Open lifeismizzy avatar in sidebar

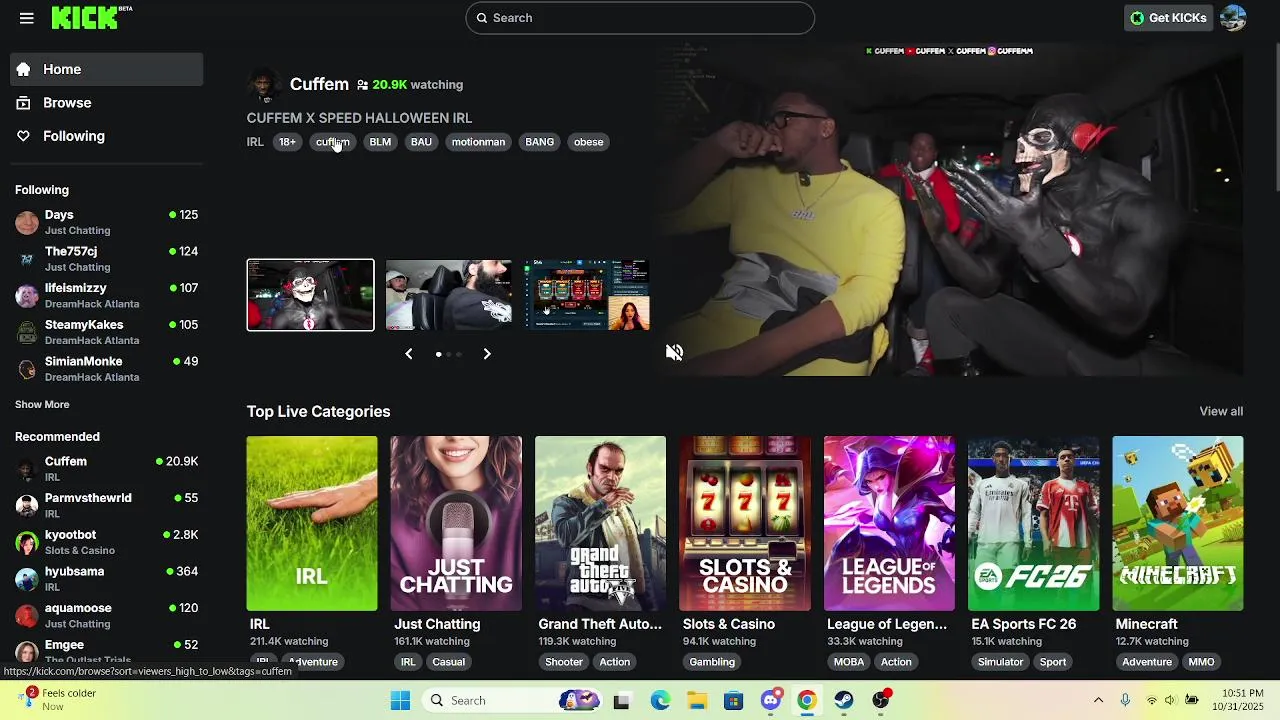[x=27, y=296]
